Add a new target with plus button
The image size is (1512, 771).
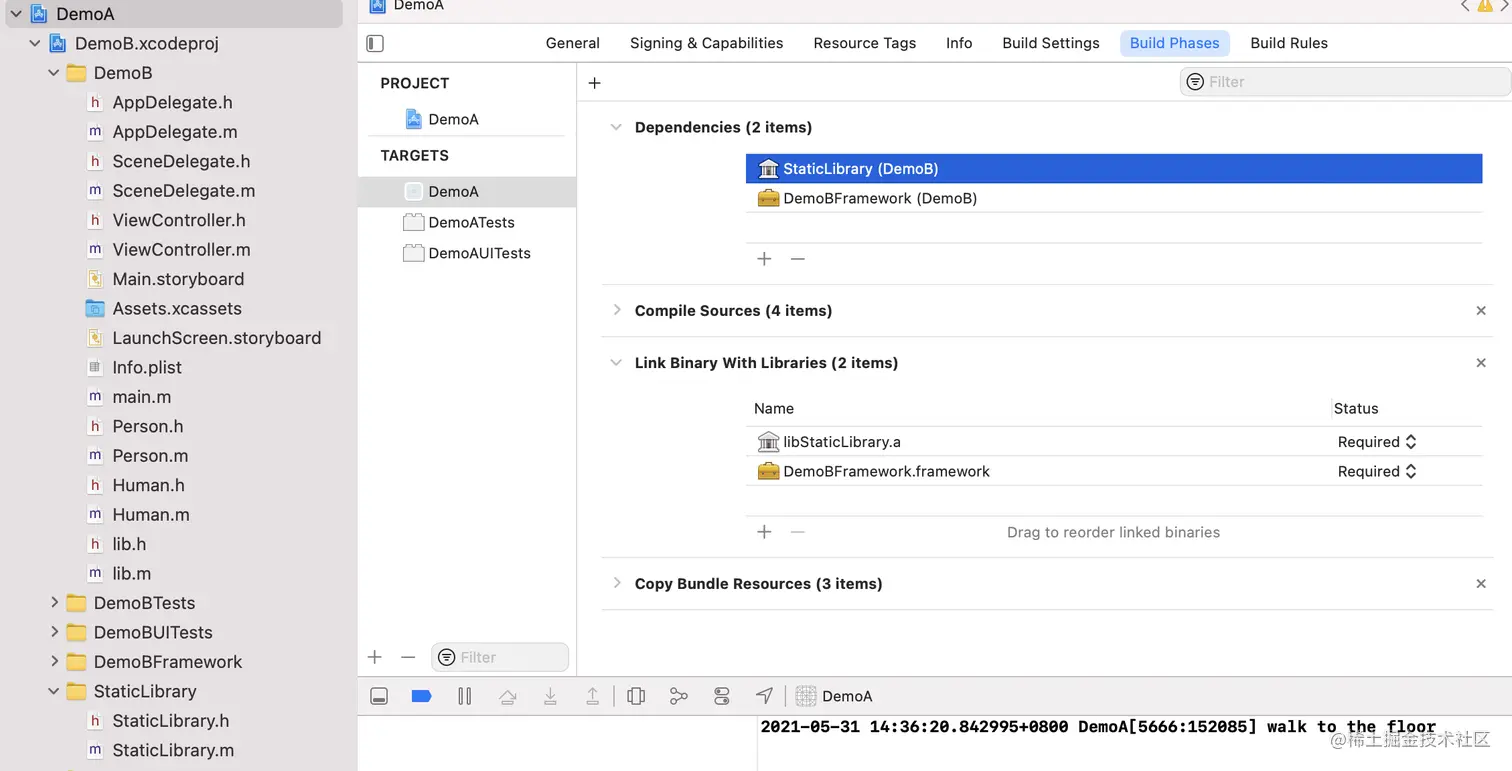coord(375,657)
